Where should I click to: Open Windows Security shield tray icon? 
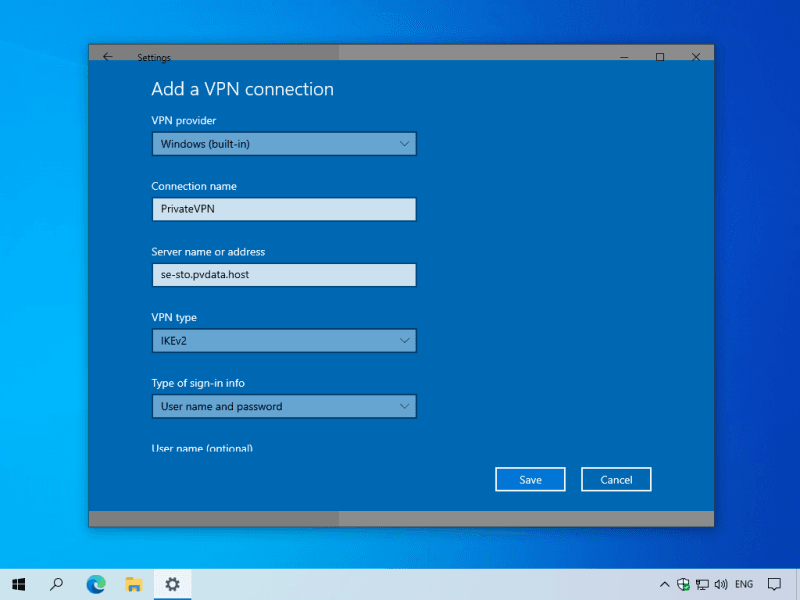click(x=684, y=584)
